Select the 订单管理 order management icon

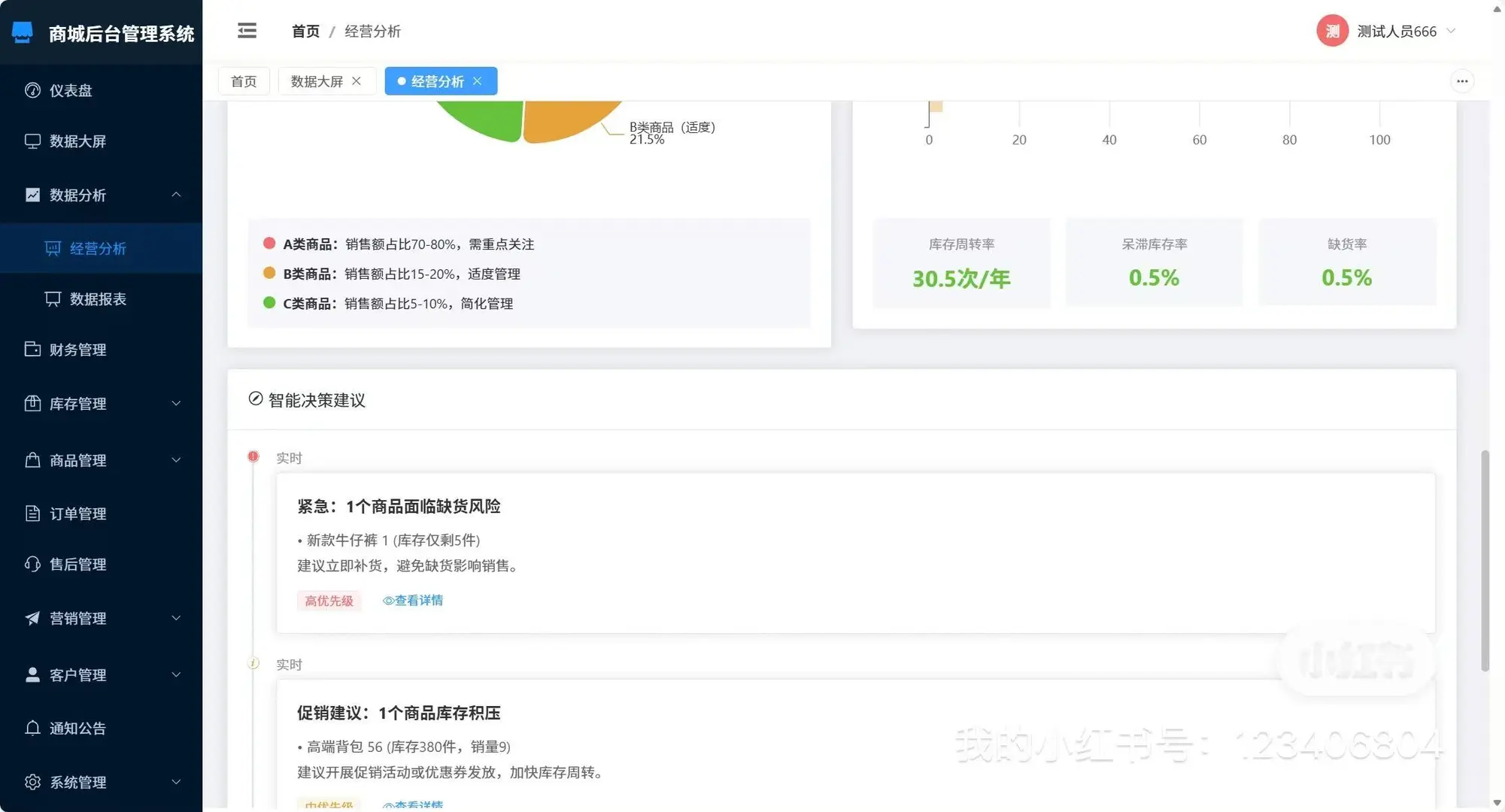coord(32,513)
